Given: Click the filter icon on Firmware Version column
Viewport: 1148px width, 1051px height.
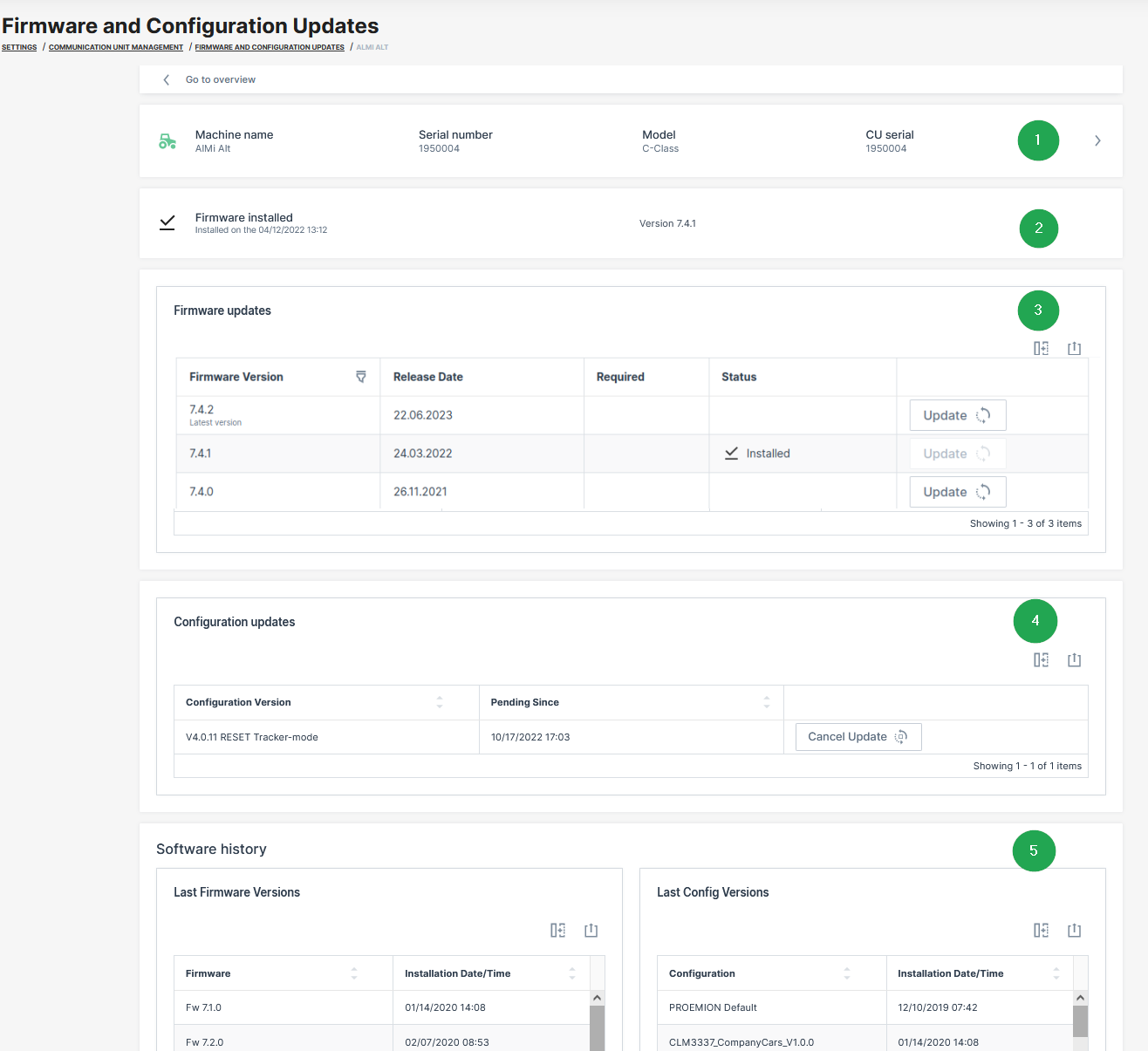Looking at the screenshot, I should point(361,377).
